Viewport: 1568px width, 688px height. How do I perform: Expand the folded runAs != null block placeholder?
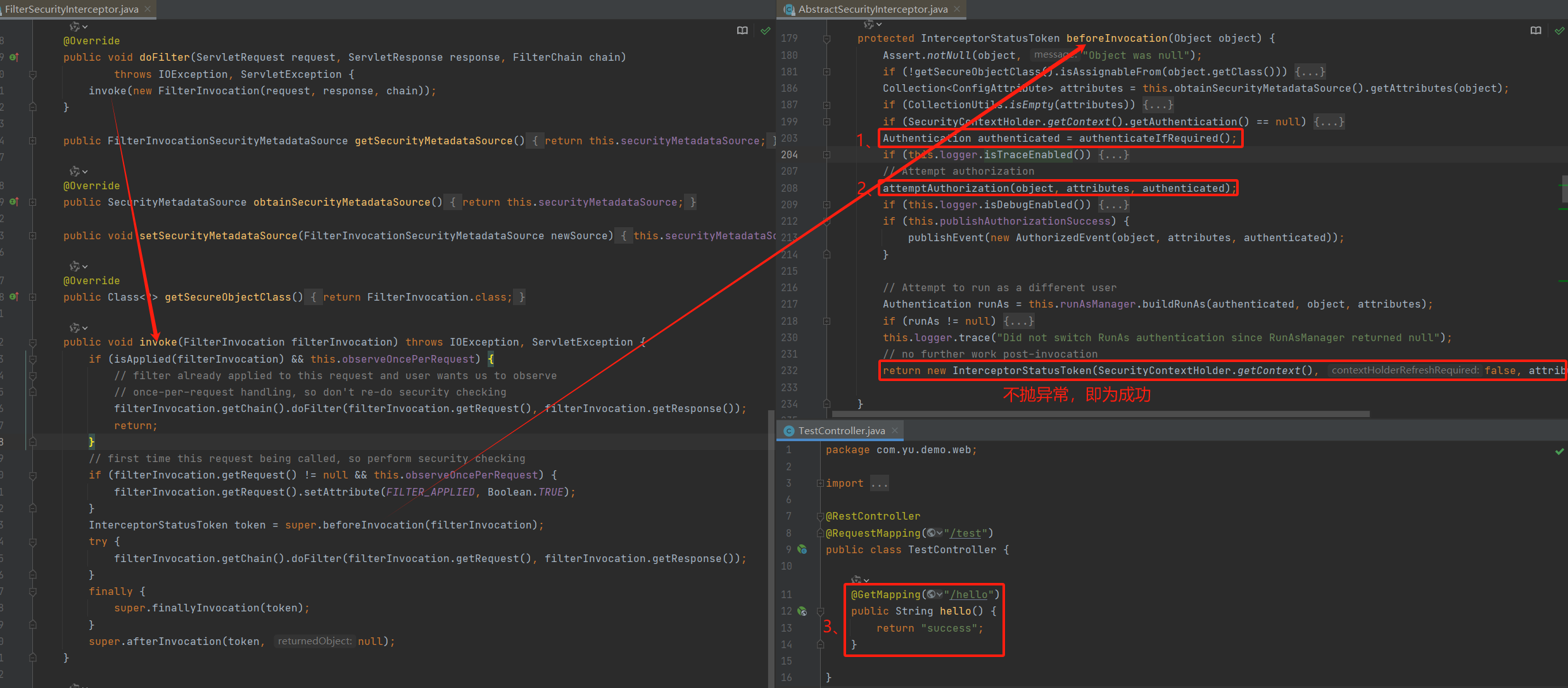coord(1019,321)
